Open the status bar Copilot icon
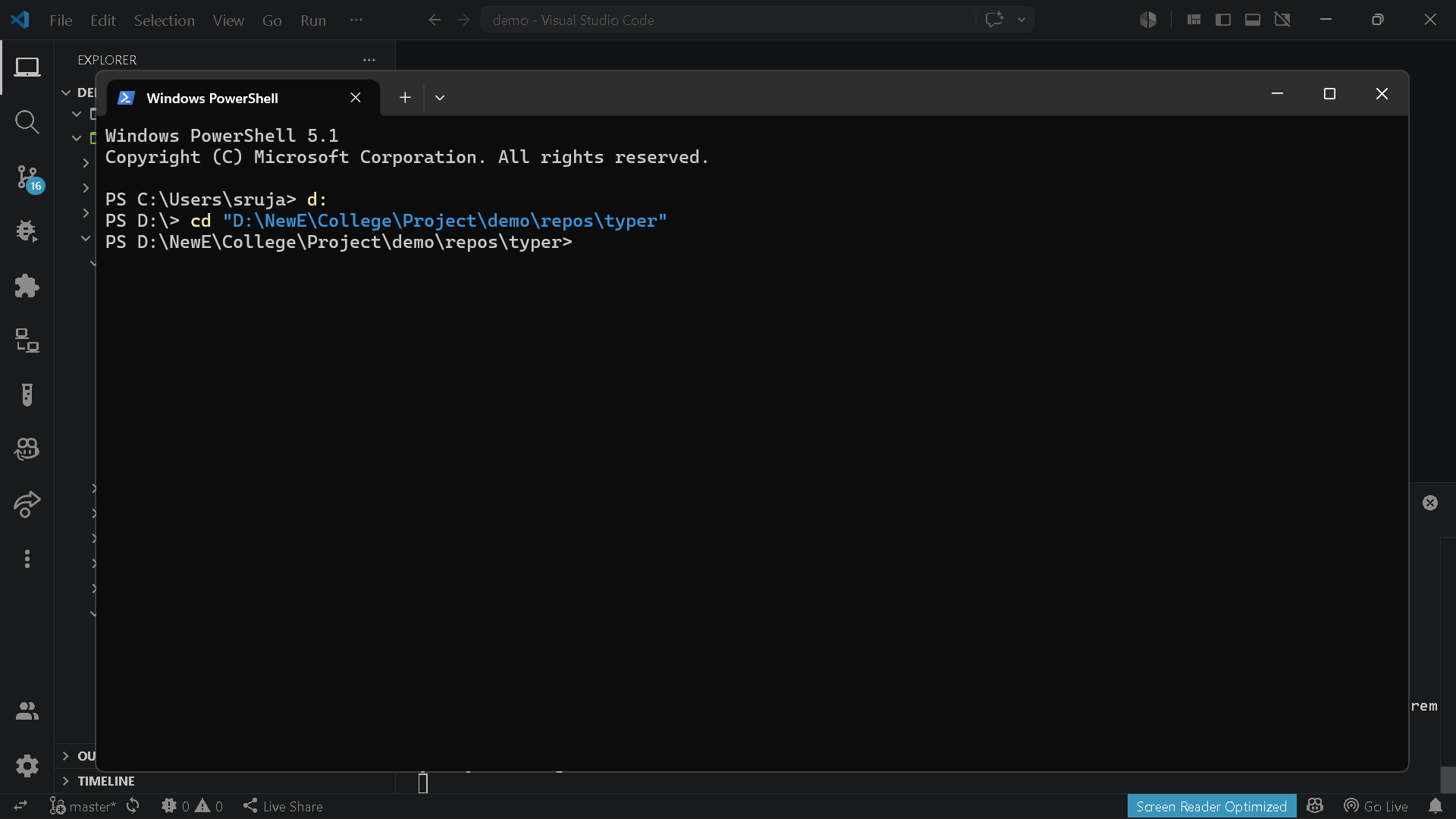1456x819 pixels. 1315,806
